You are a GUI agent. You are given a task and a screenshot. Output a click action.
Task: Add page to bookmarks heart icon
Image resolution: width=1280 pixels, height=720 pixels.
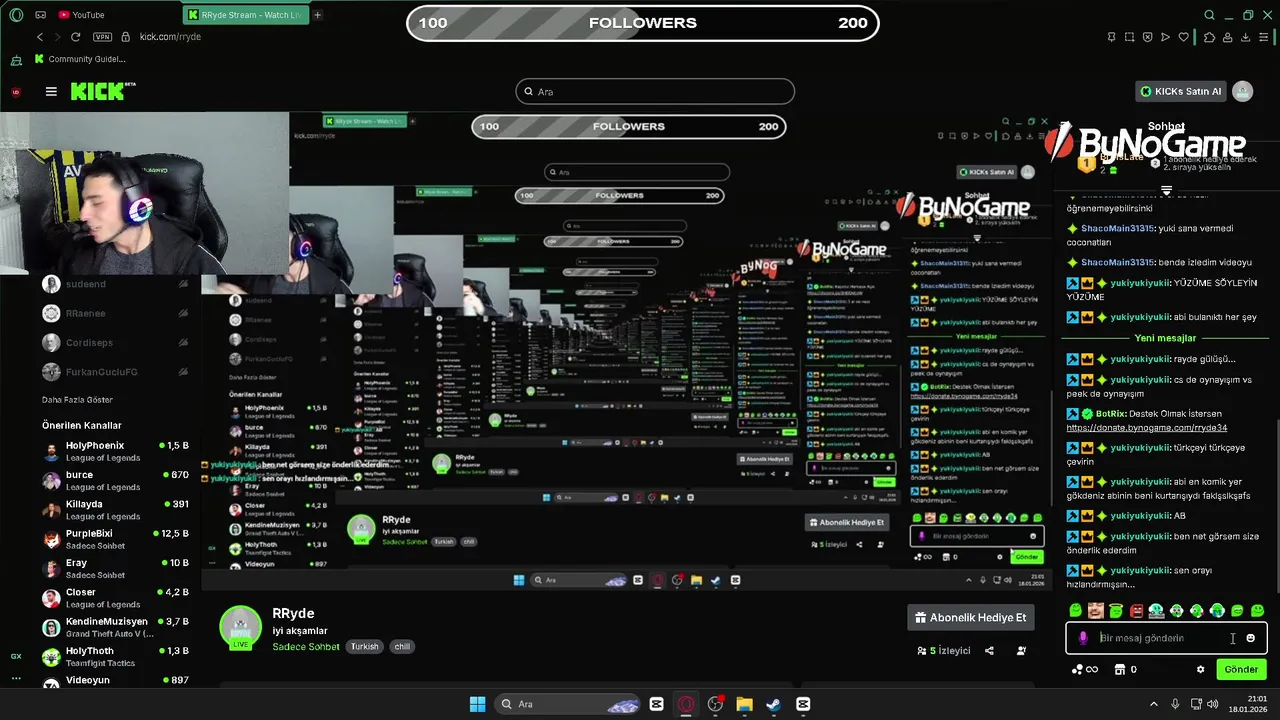click(x=1184, y=37)
